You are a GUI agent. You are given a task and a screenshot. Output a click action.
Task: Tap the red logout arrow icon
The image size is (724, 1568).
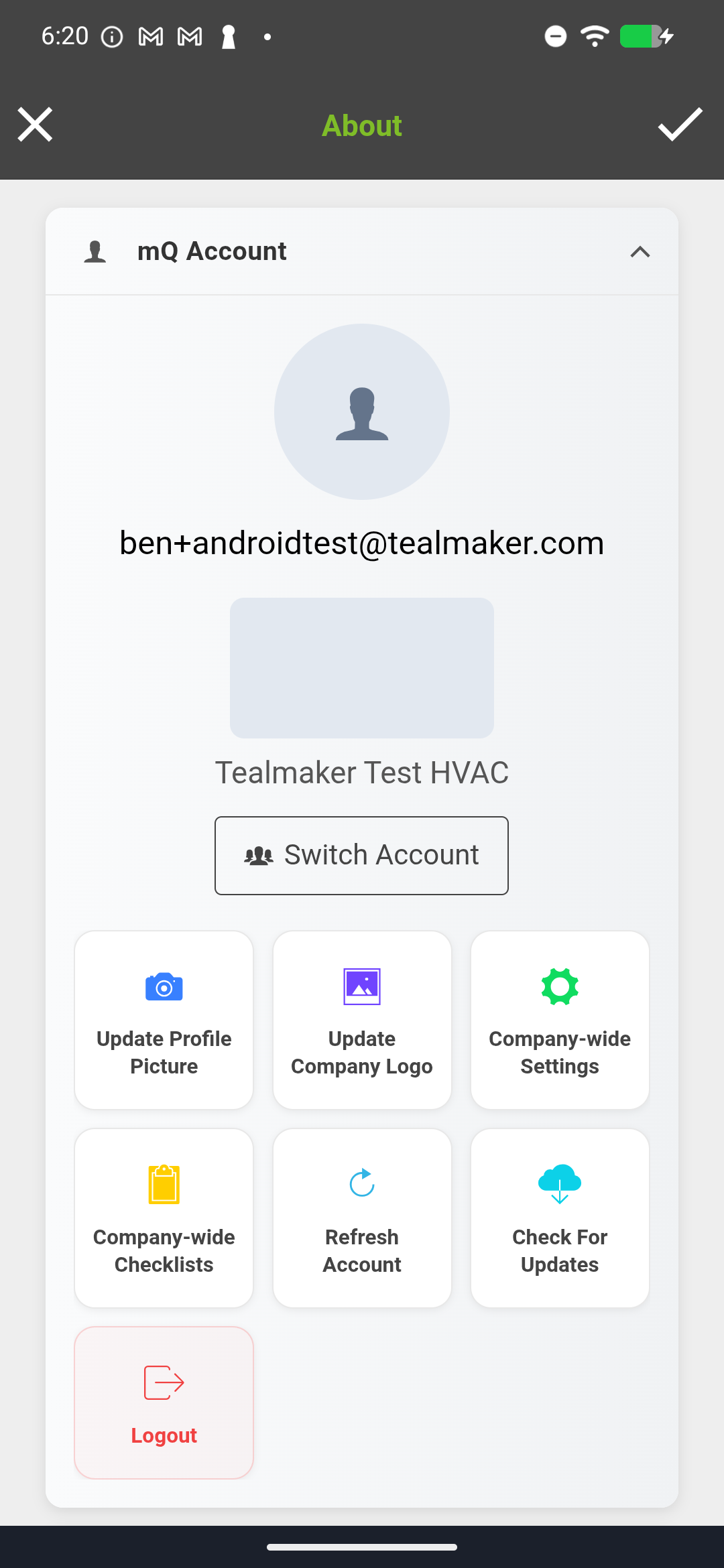click(164, 1382)
